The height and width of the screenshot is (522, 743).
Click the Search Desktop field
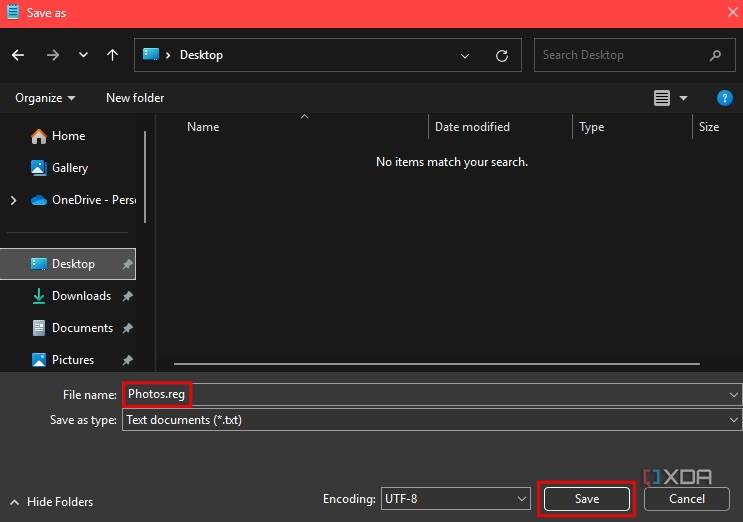point(634,55)
